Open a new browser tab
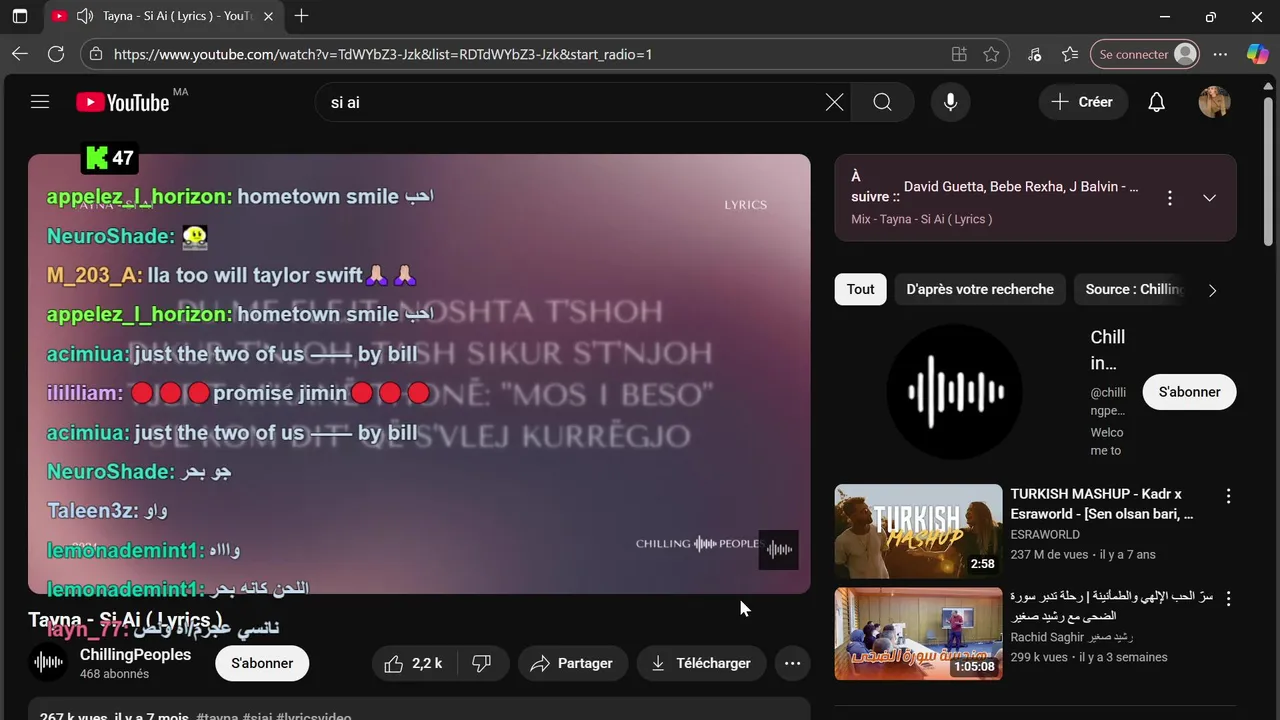 tap(301, 16)
